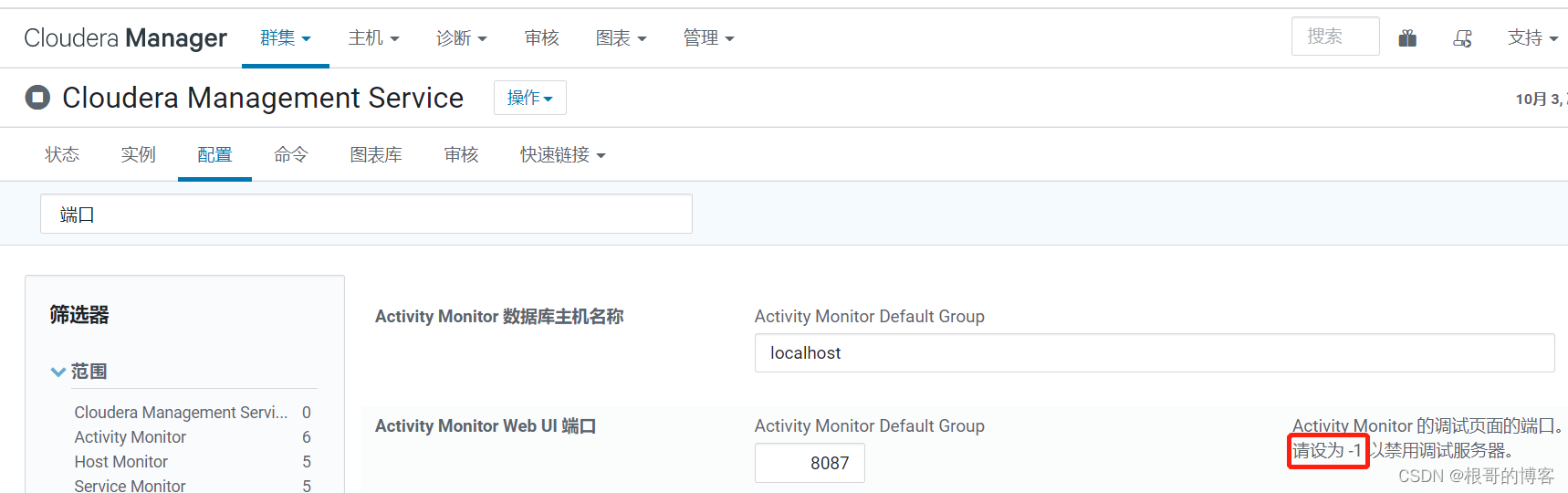1568x493 pixels.
Task: Filter by Activity Monitor scope
Action: [x=131, y=437]
